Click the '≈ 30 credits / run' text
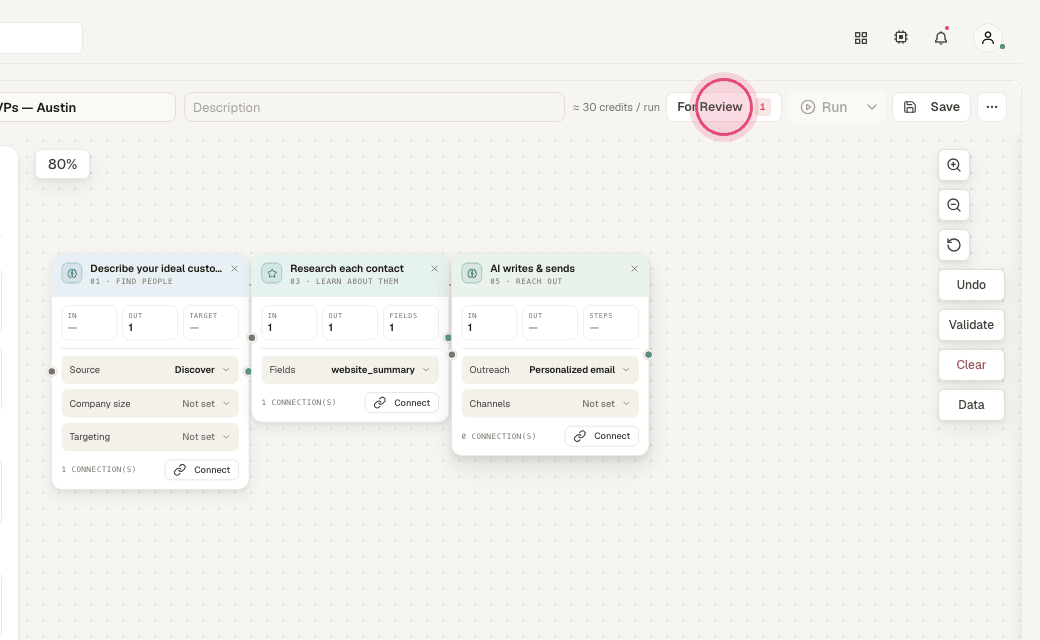Viewport: 1040px width, 640px height. 616,107
